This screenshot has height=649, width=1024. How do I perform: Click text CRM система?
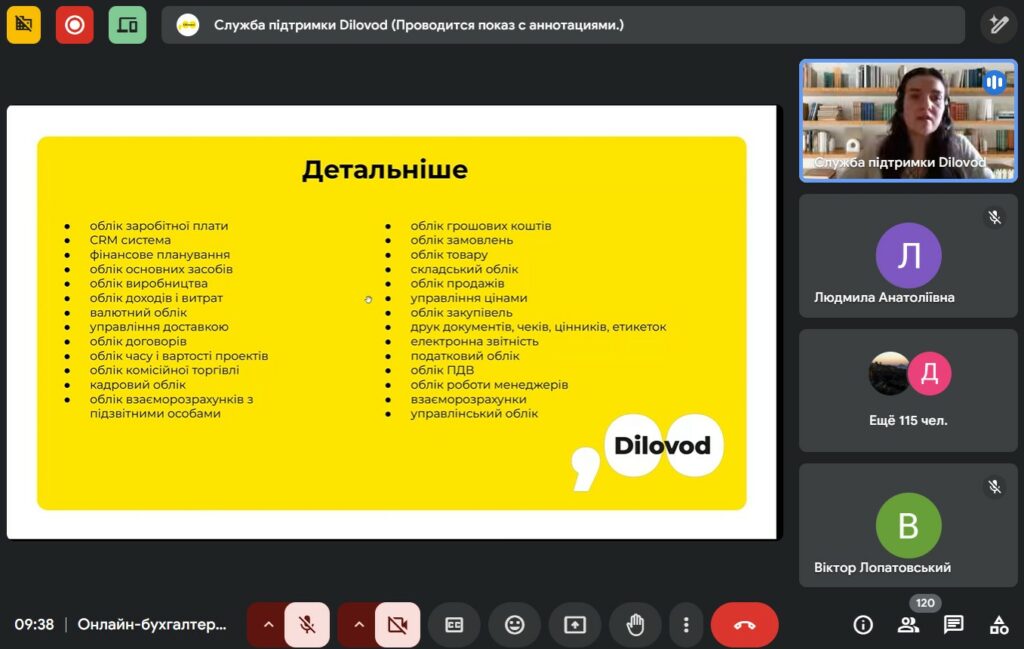[x=130, y=240]
